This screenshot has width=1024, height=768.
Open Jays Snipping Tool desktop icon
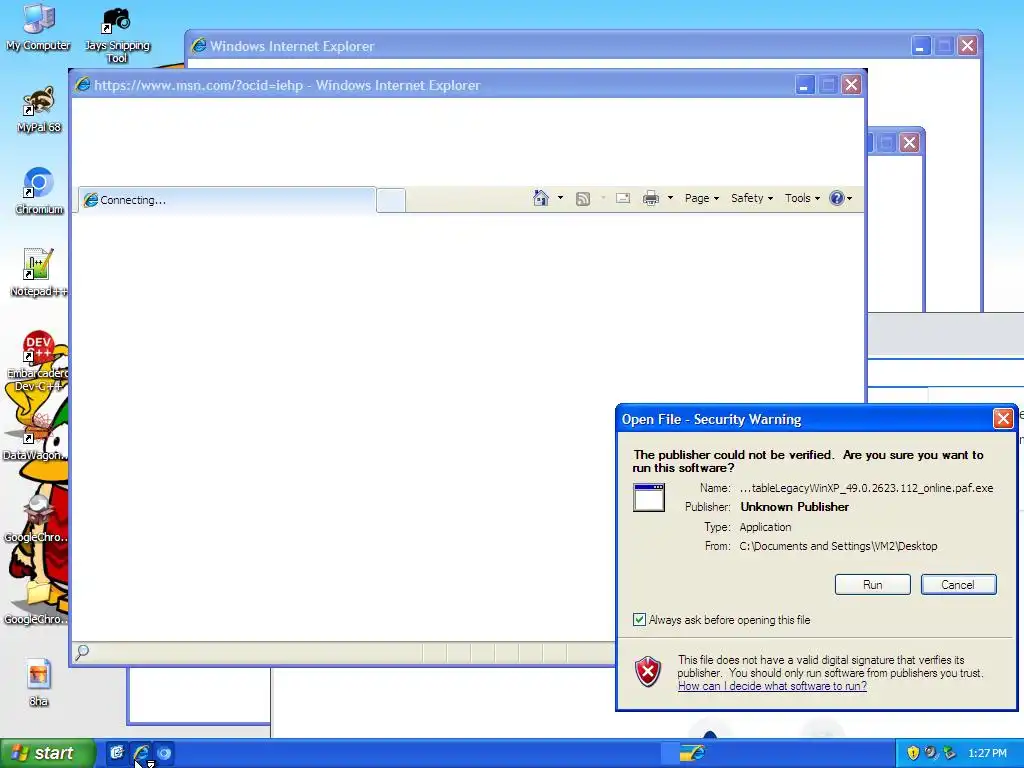[117, 35]
